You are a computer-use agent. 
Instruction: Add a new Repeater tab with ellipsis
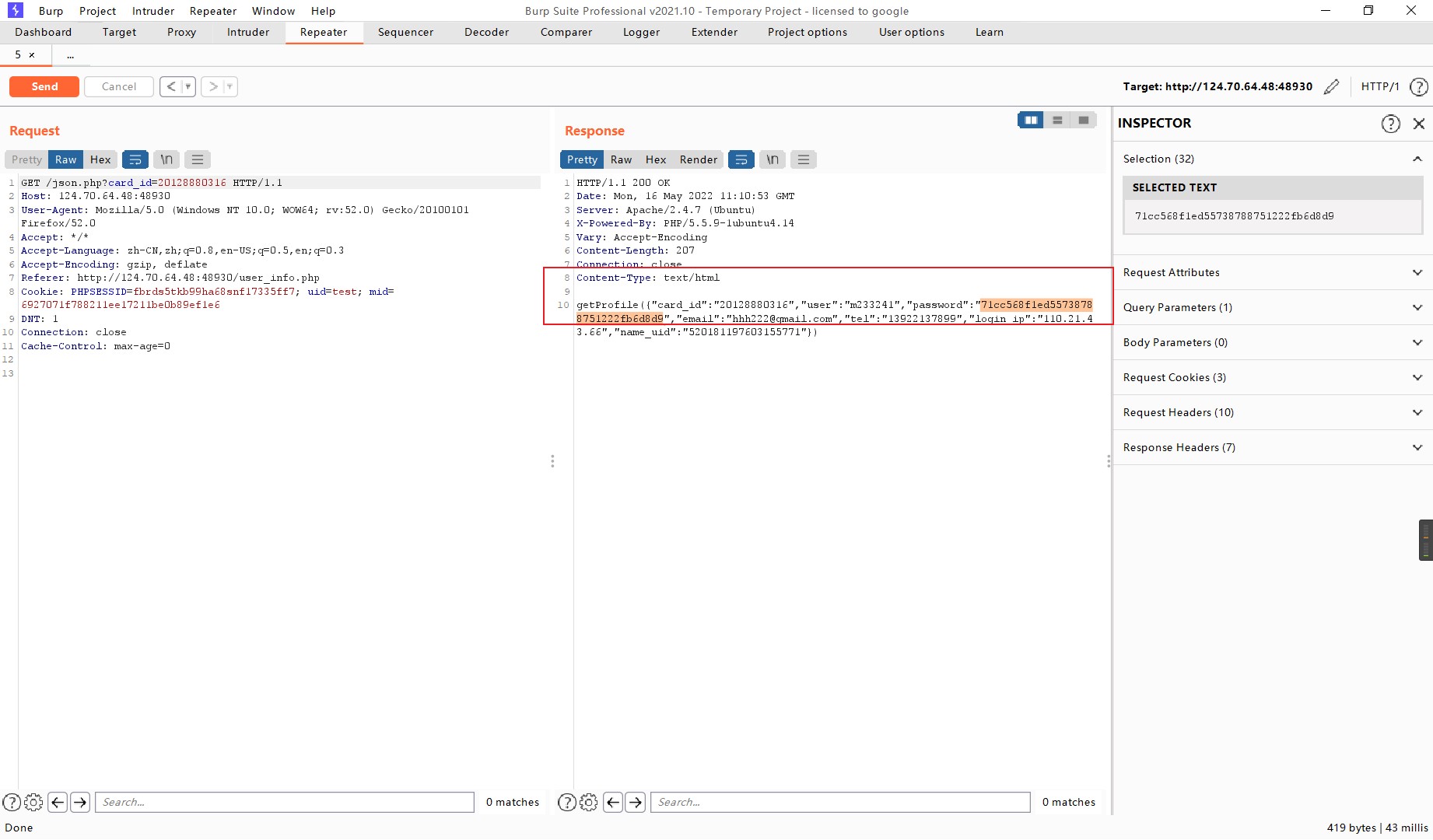pyautogui.click(x=70, y=55)
